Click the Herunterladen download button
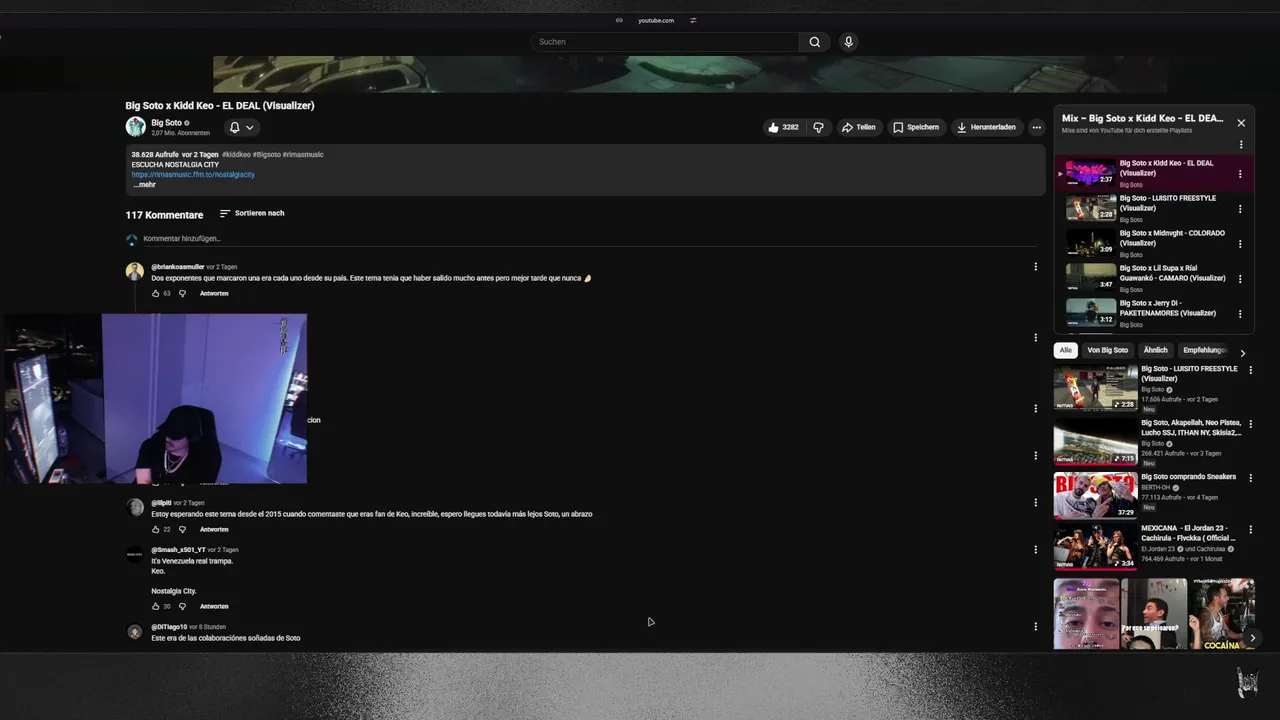Viewport: 1280px width, 720px height. 986,127
